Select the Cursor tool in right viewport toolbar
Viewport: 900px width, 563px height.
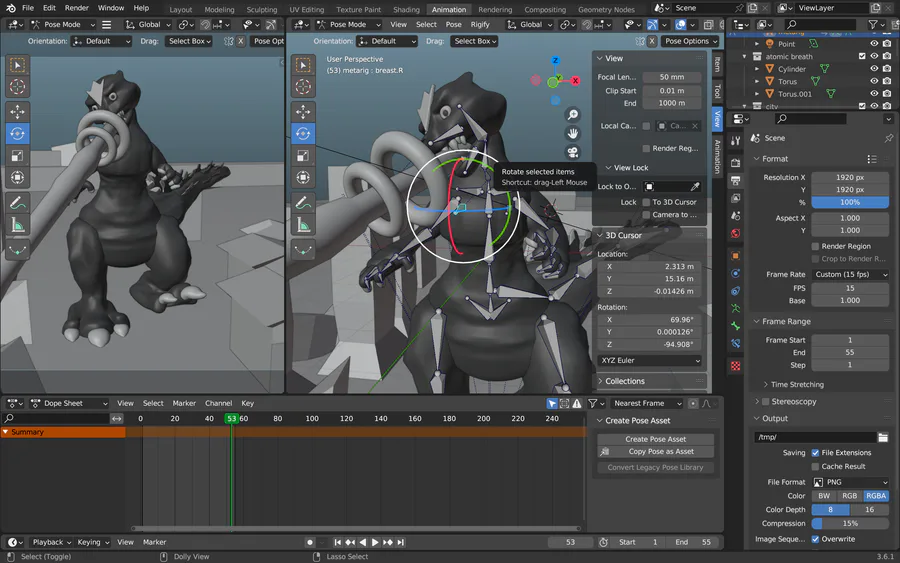pos(303,87)
